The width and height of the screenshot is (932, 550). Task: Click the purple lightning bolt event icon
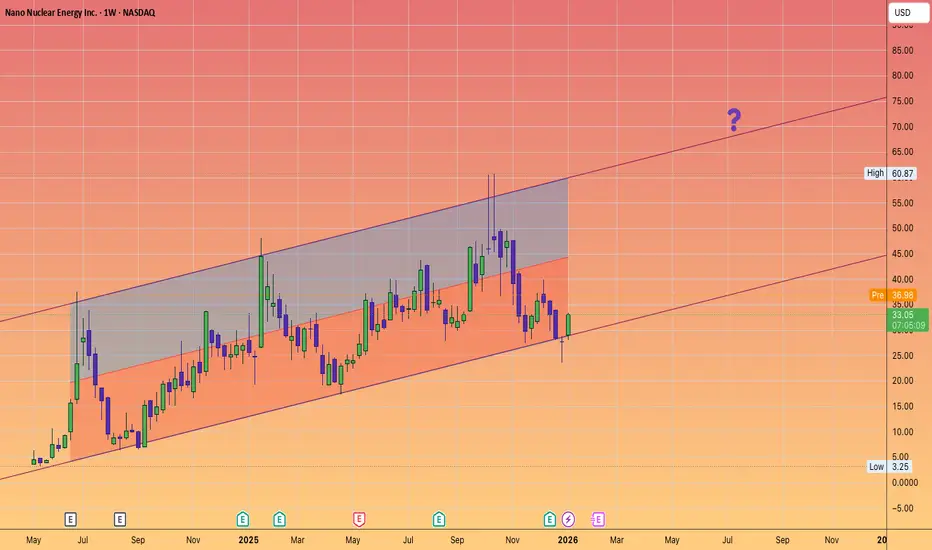point(568,519)
